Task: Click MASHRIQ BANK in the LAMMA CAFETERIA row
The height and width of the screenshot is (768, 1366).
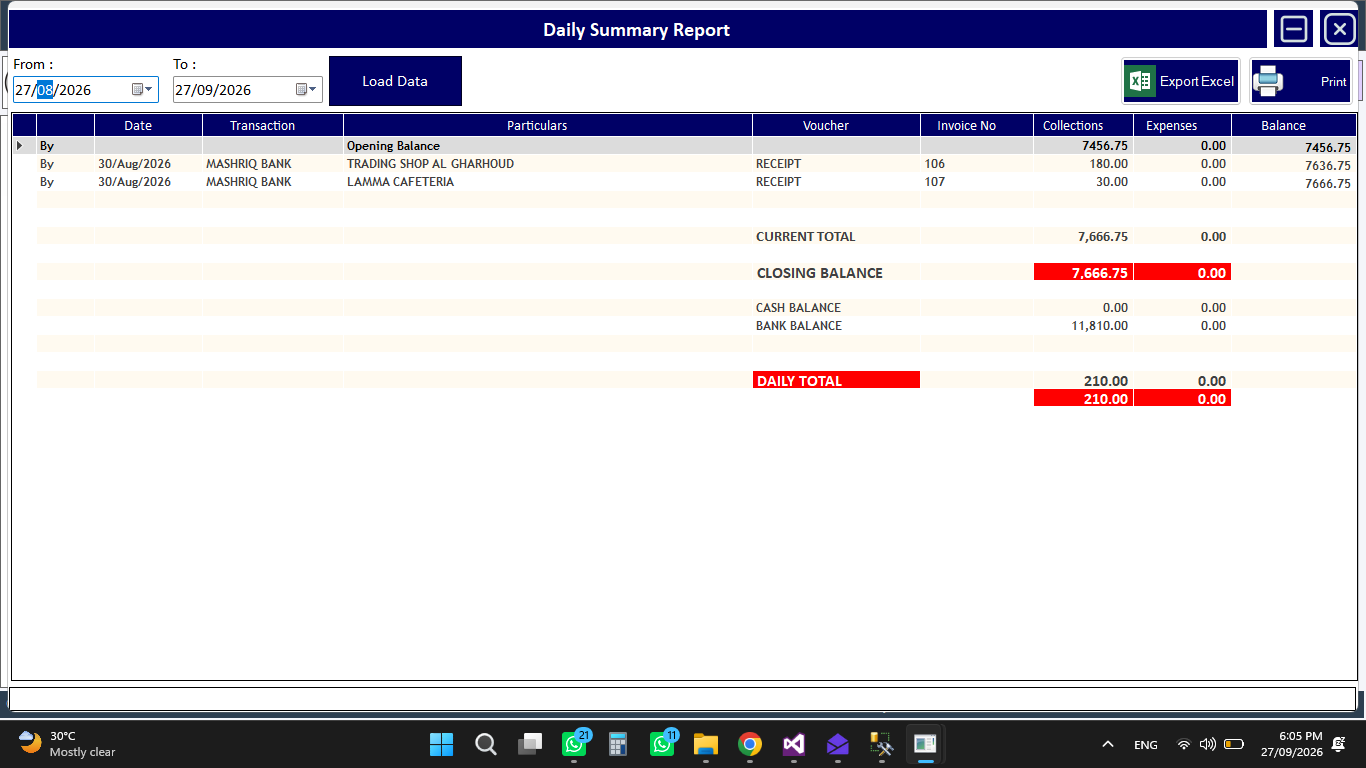Action: pos(273,182)
